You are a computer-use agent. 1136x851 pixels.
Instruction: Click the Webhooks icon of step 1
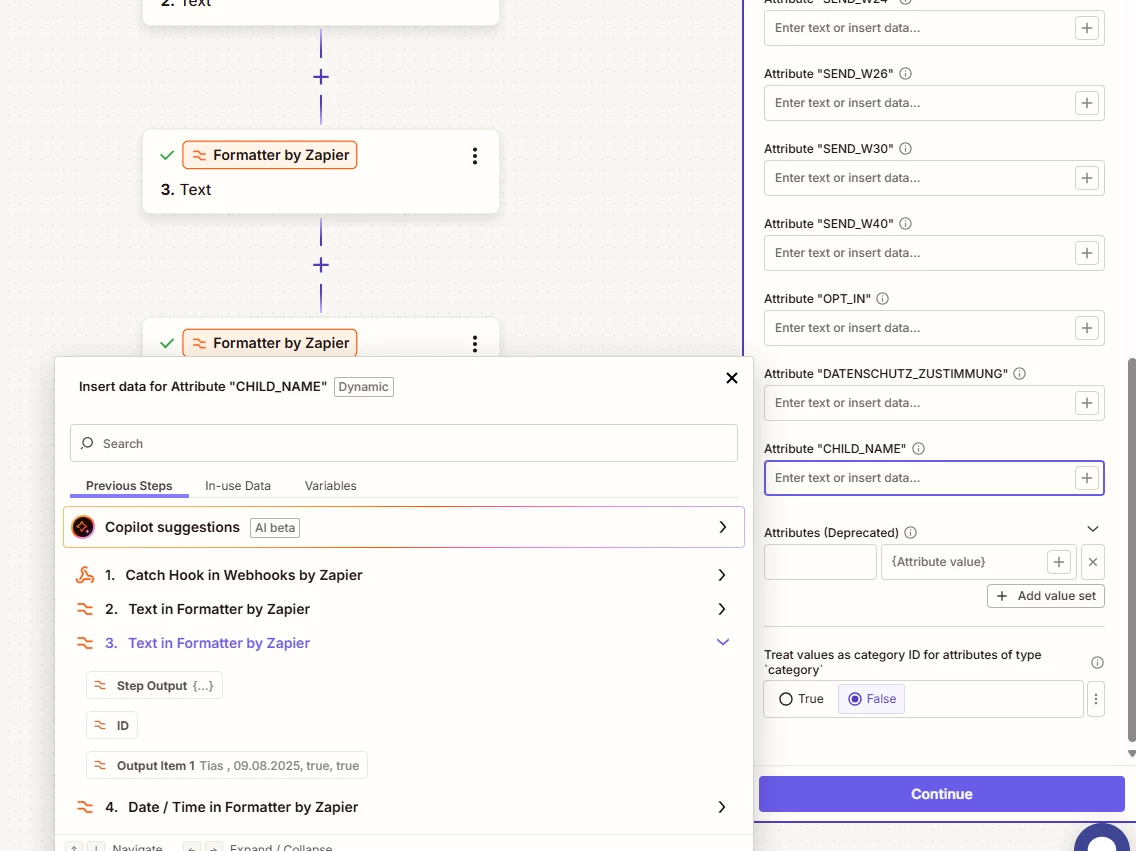click(85, 575)
